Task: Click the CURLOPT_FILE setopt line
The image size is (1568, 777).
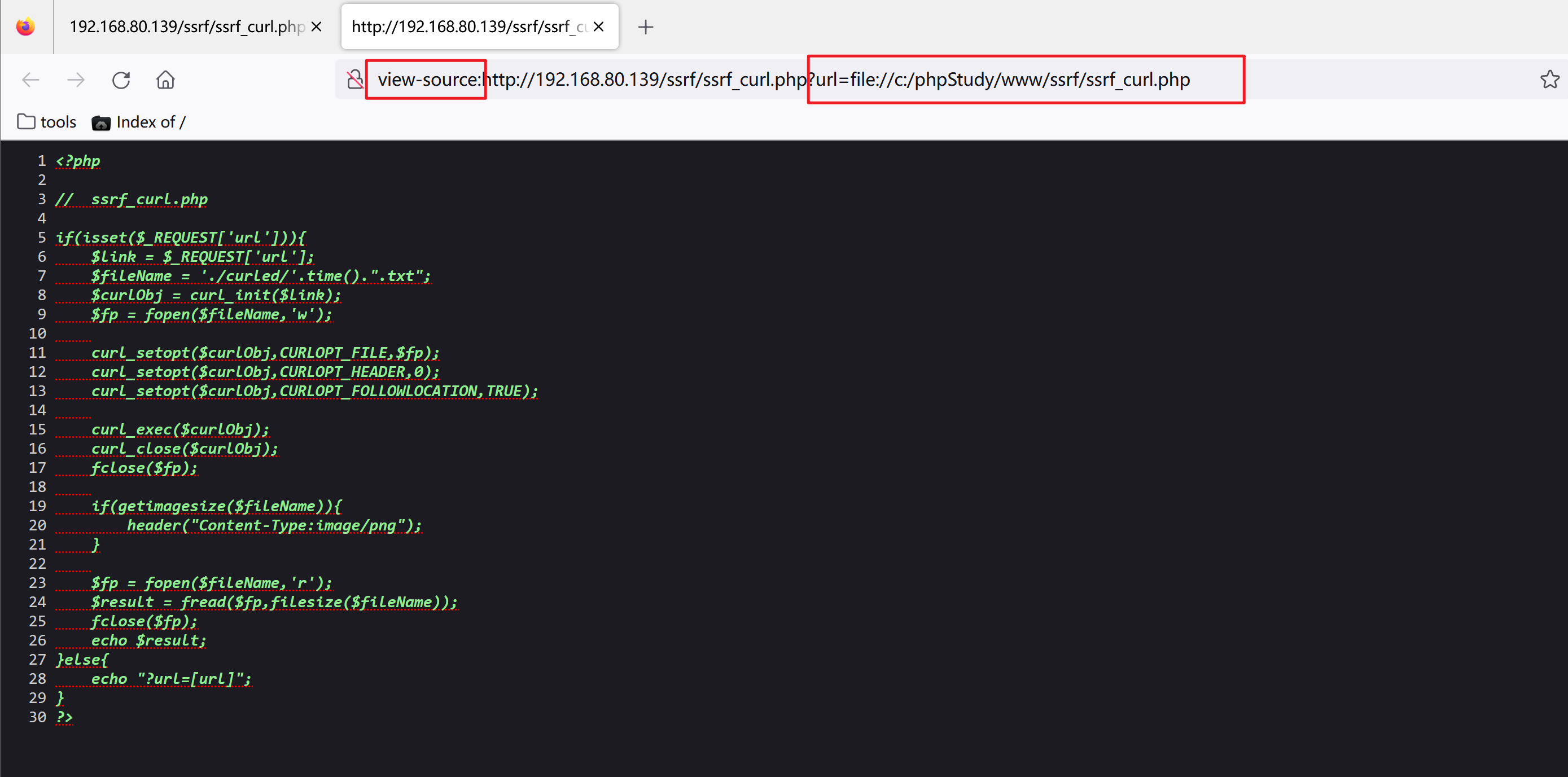Action: click(x=265, y=353)
